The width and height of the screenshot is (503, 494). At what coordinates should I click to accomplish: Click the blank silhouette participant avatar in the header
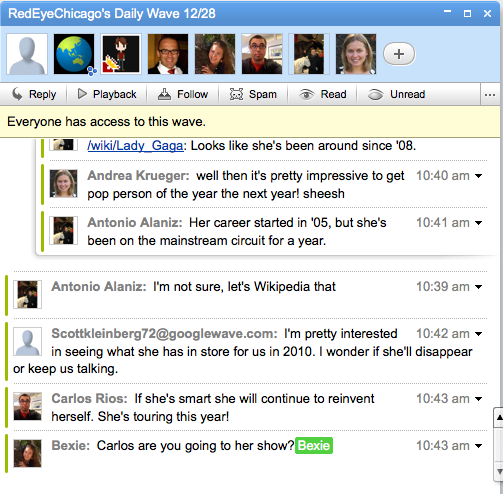[27, 54]
